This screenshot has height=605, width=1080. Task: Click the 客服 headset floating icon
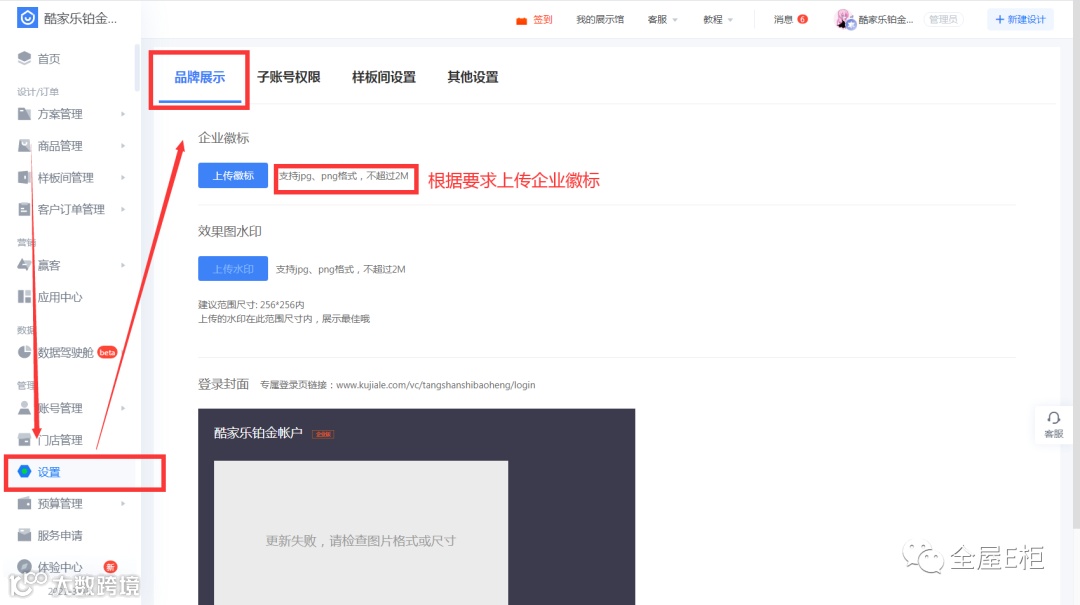click(x=1054, y=418)
